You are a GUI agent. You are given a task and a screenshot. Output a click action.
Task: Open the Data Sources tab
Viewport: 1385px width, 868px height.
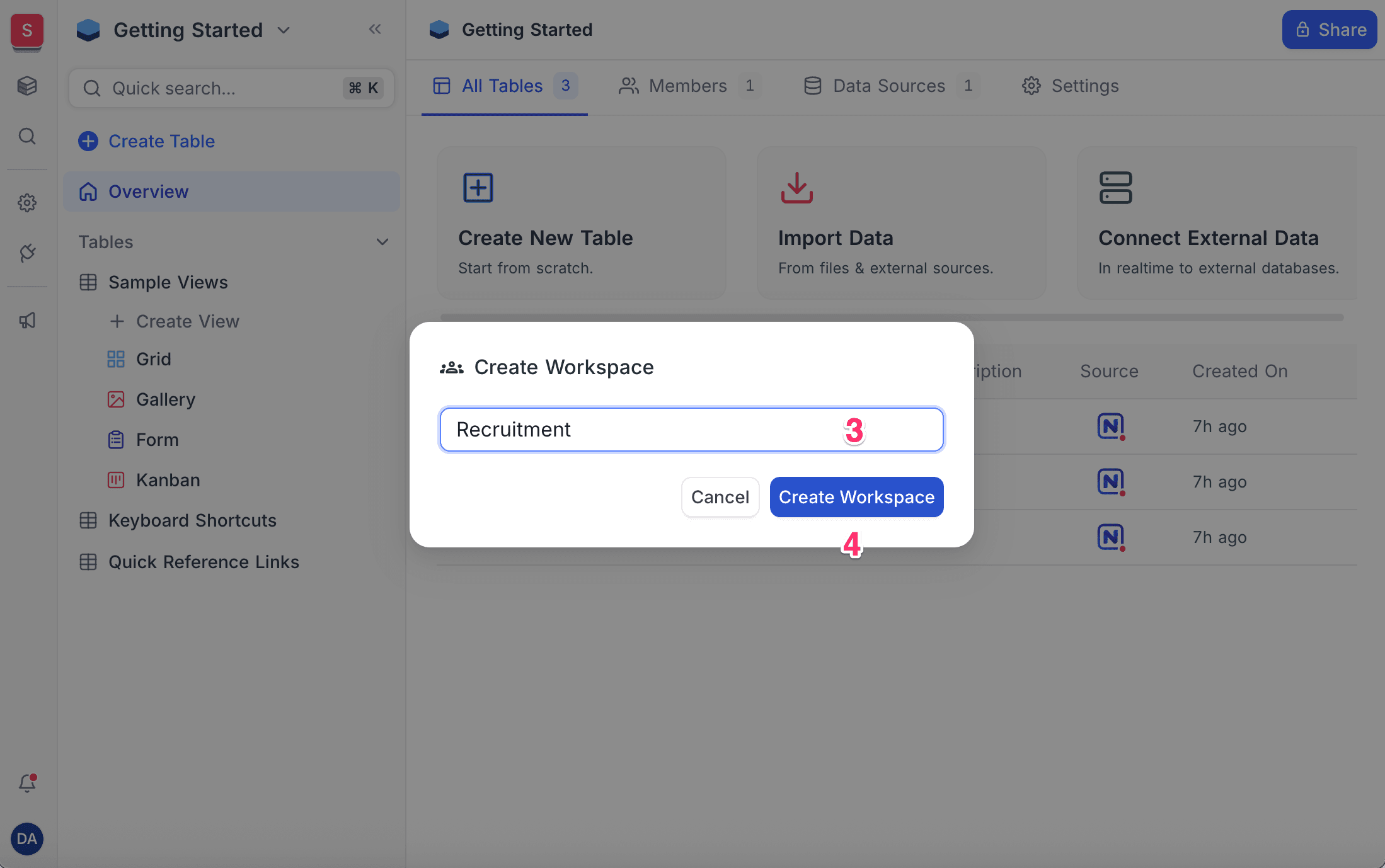tap(889, 86)
